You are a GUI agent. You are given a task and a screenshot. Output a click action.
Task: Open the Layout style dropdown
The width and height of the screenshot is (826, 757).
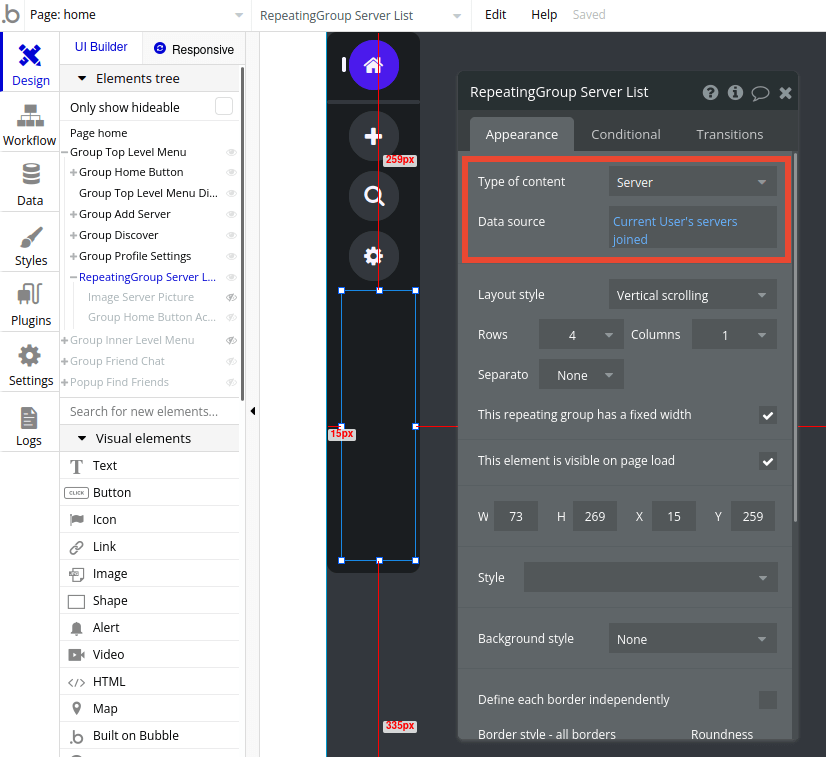coord(692,294)
